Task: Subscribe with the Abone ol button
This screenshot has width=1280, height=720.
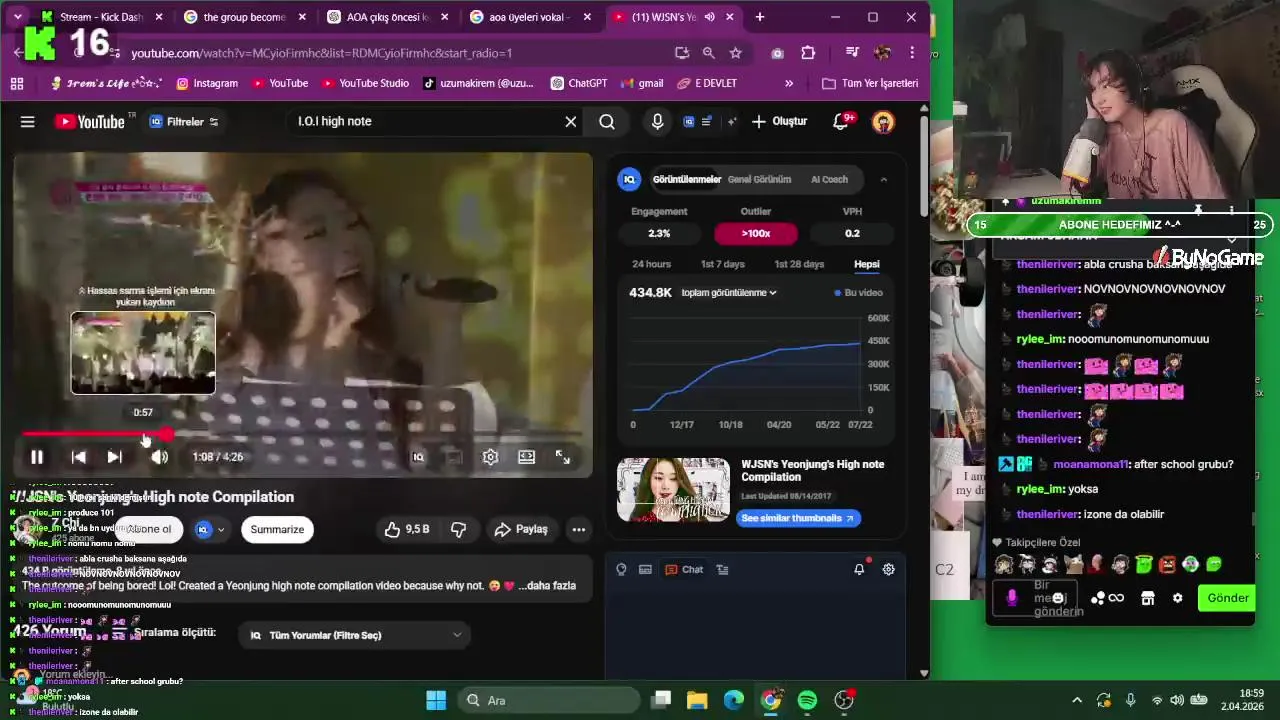Action: pos(149,529)
